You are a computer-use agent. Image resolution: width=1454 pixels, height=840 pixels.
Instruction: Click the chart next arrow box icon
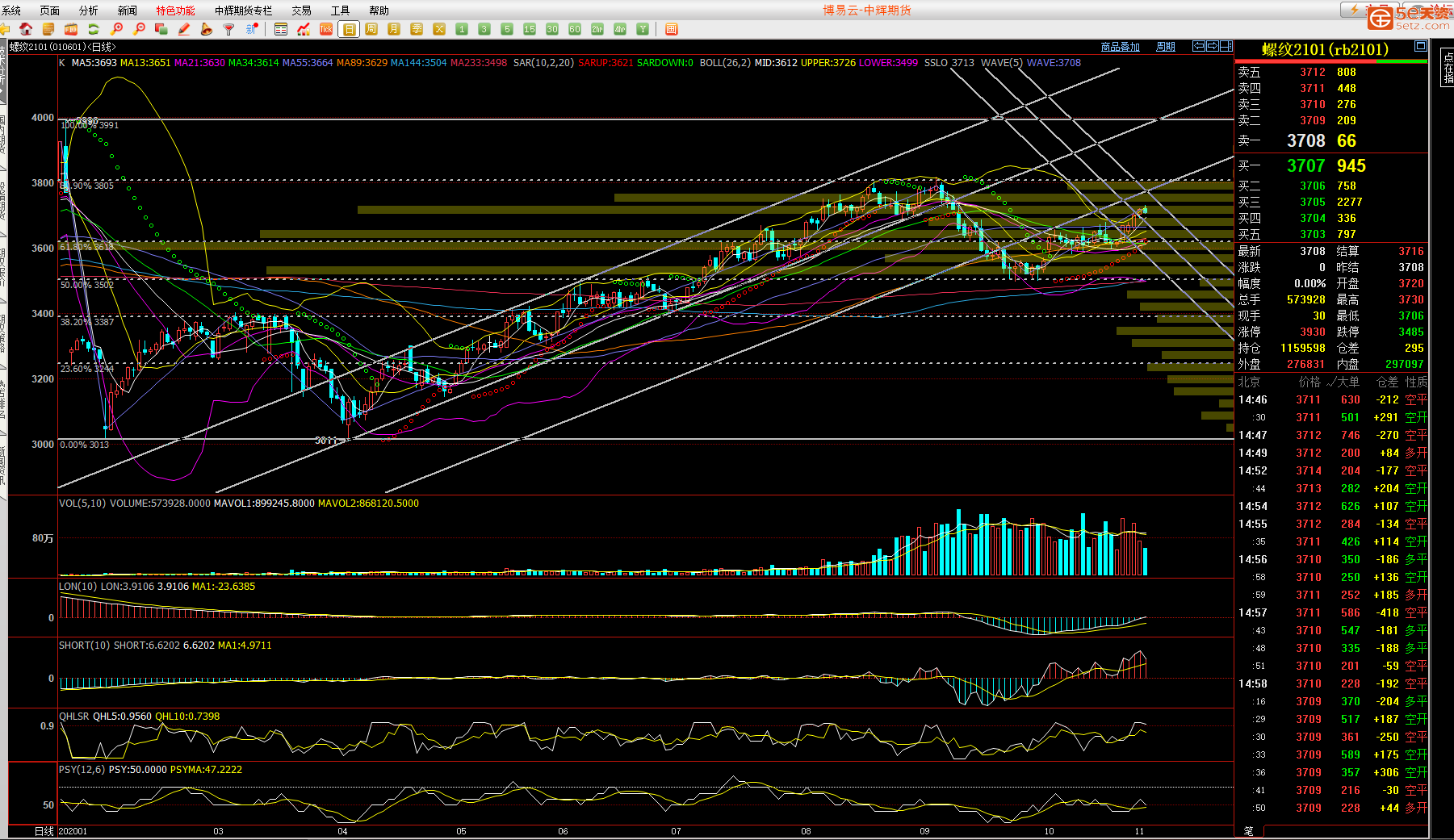coord(1213,46)
